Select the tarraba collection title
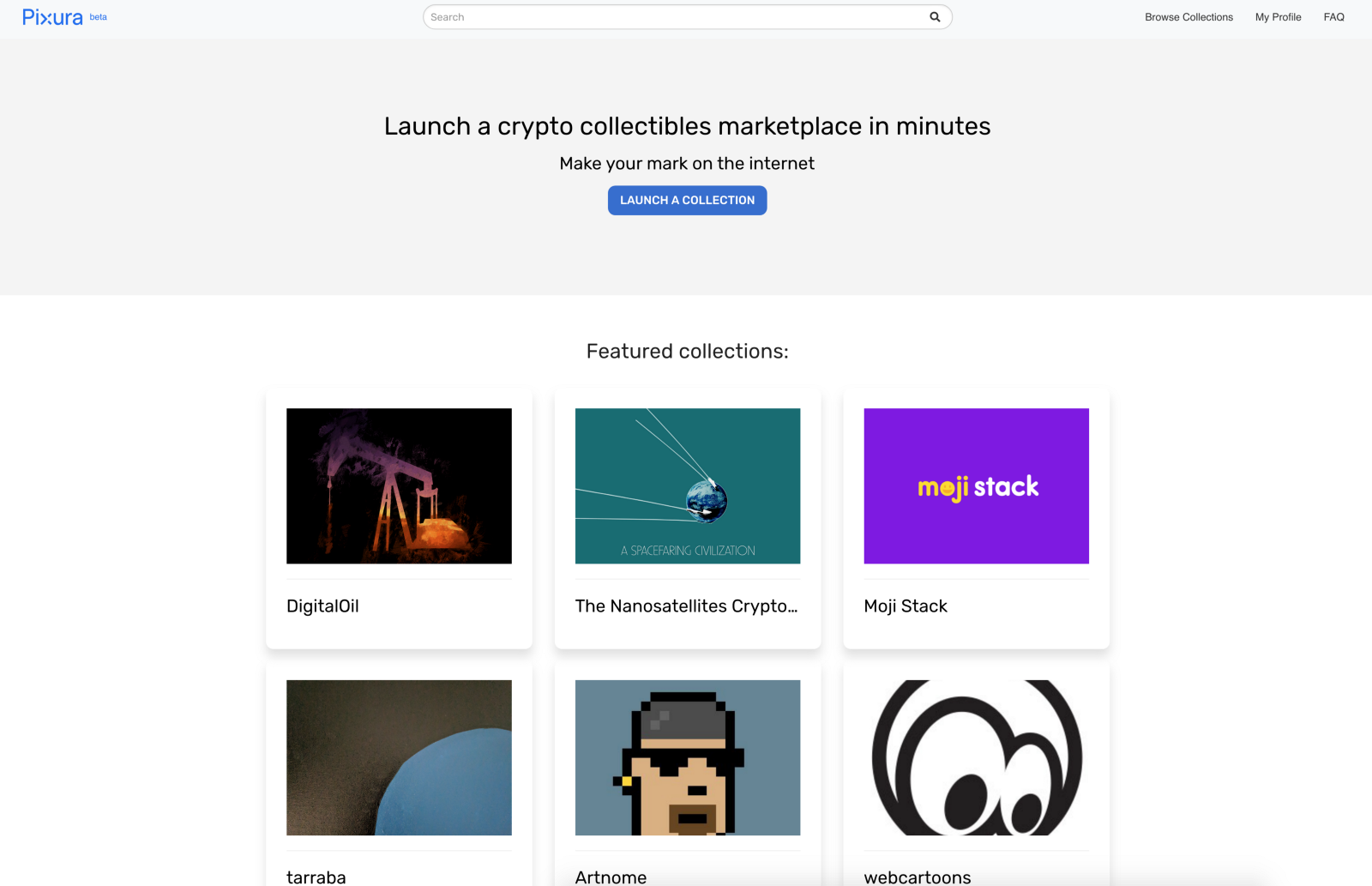This screenshot has height=886, width=1372. coord(316,877)
